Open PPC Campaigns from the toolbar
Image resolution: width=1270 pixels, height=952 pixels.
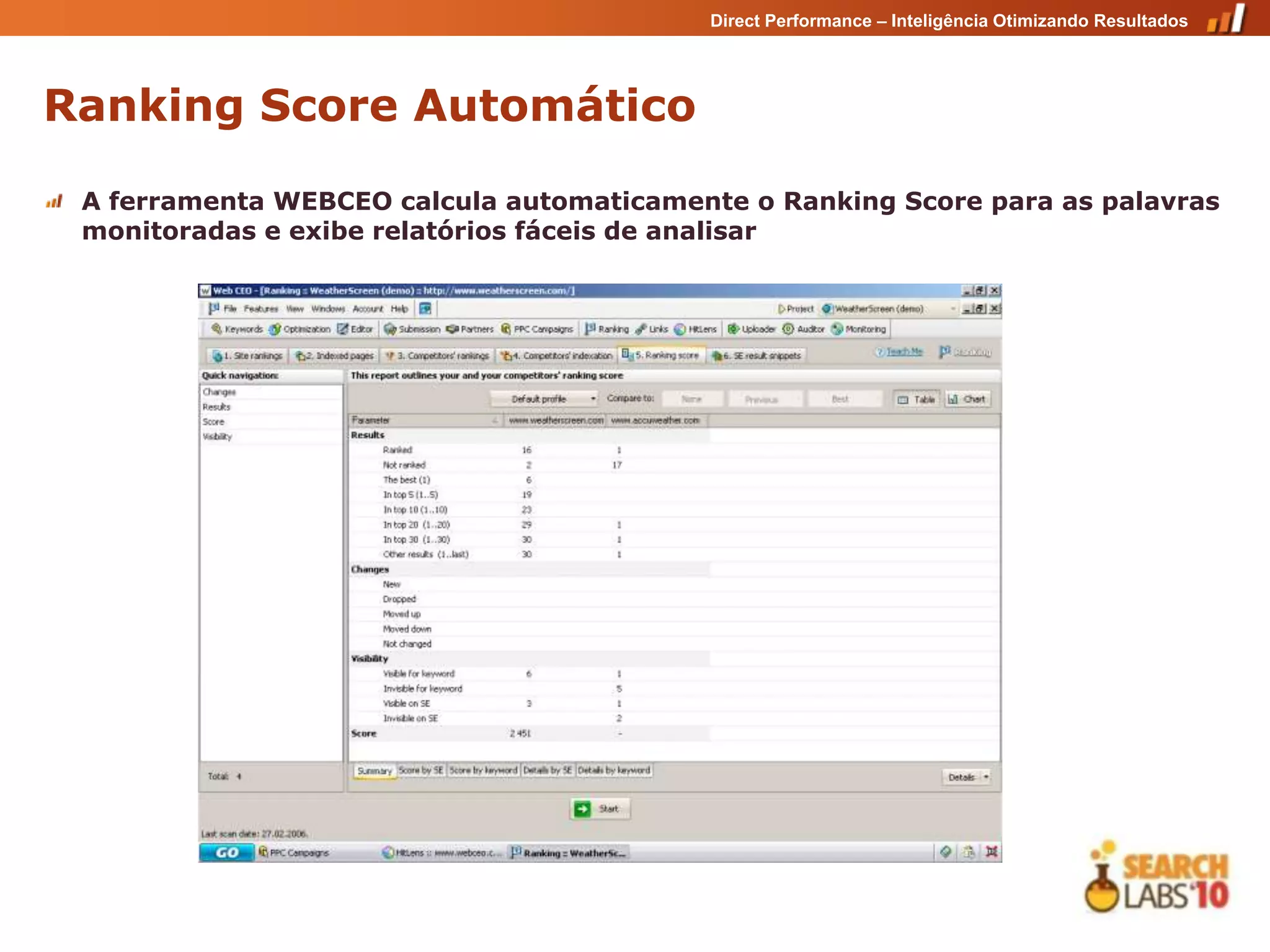[x=537, y=329]
